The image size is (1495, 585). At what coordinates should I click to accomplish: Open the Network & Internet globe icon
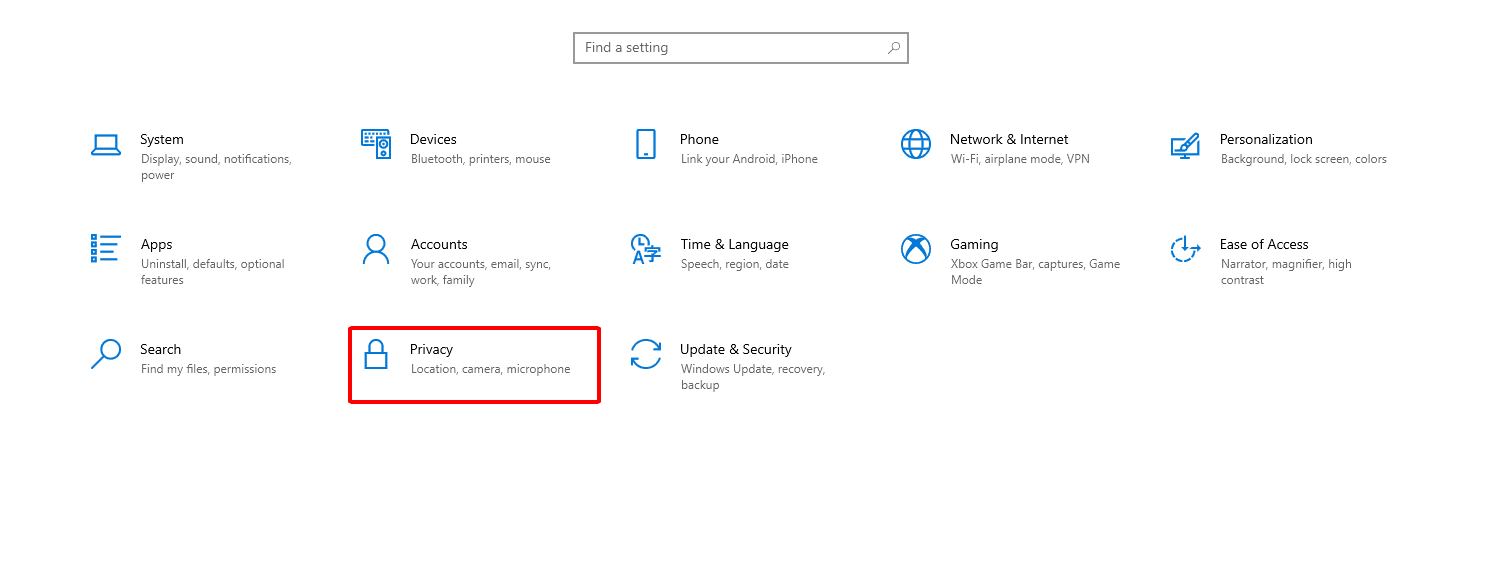[916, 144]
